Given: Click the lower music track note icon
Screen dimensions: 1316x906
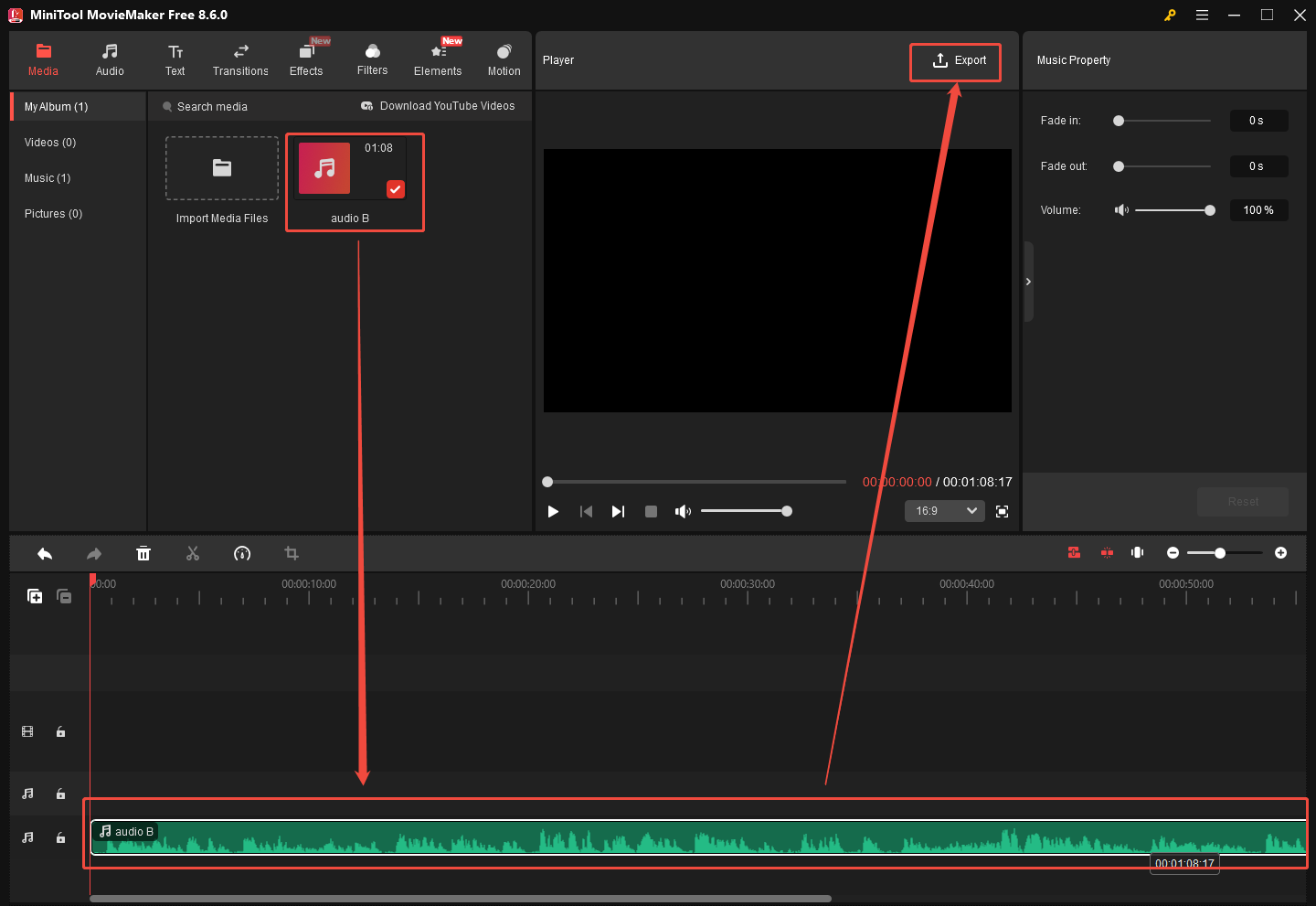Looking at the screenshot, I should tap(27, 837).
